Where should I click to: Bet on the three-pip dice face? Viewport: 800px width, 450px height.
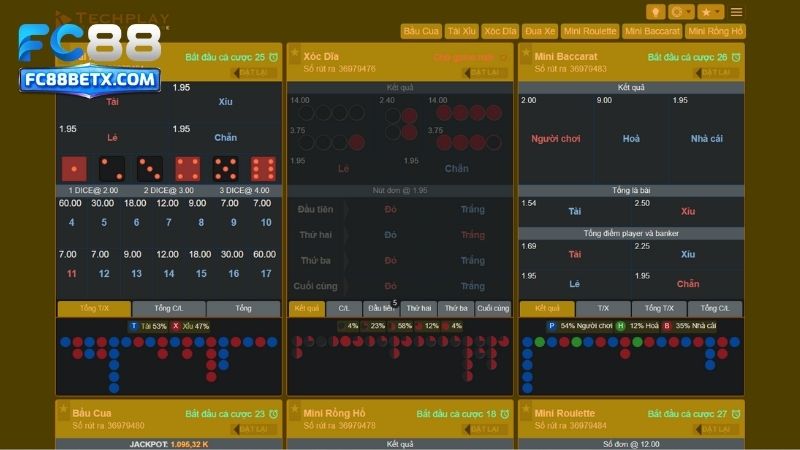tap(149, 169)
